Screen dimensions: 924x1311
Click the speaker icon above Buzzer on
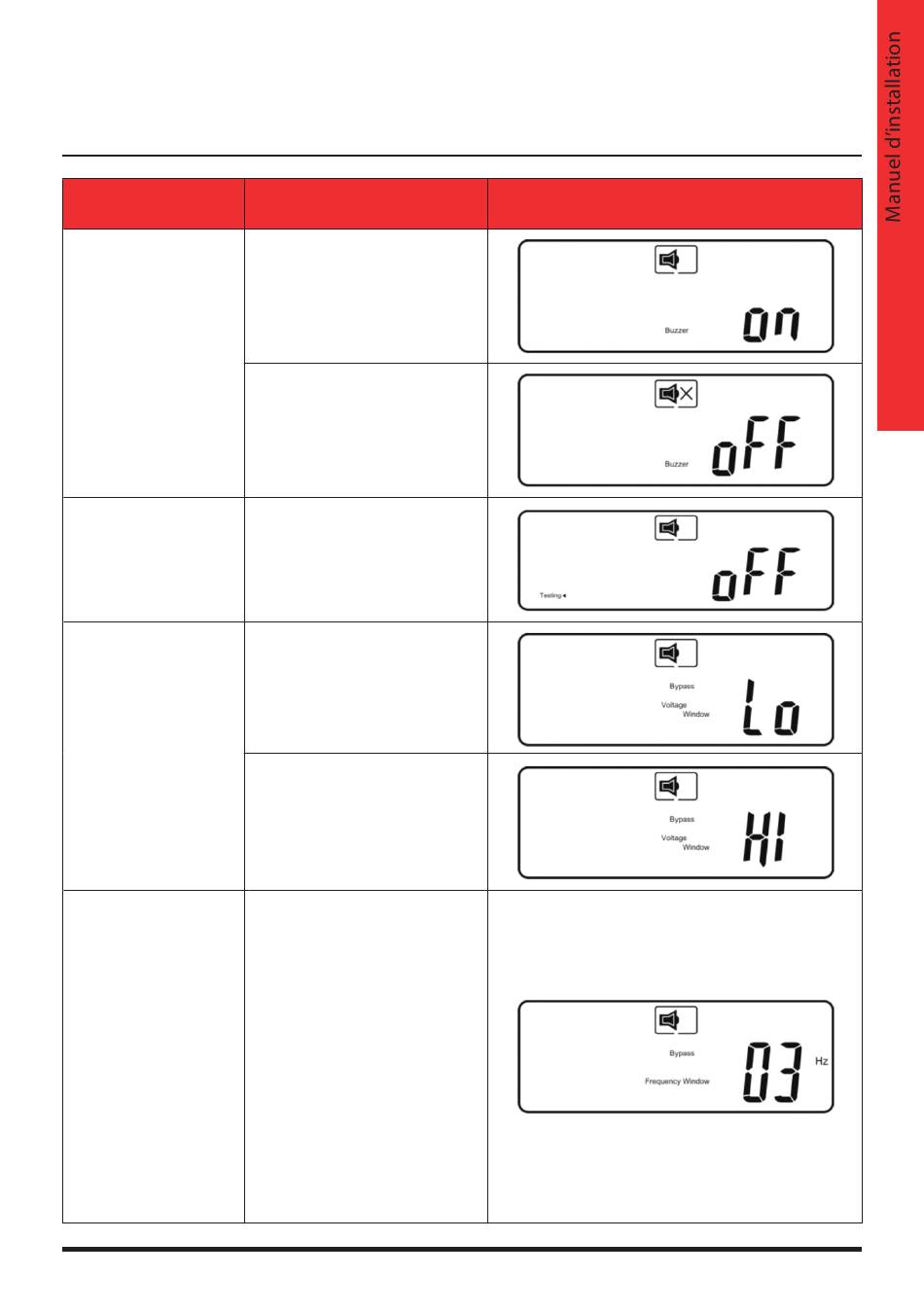676,260
